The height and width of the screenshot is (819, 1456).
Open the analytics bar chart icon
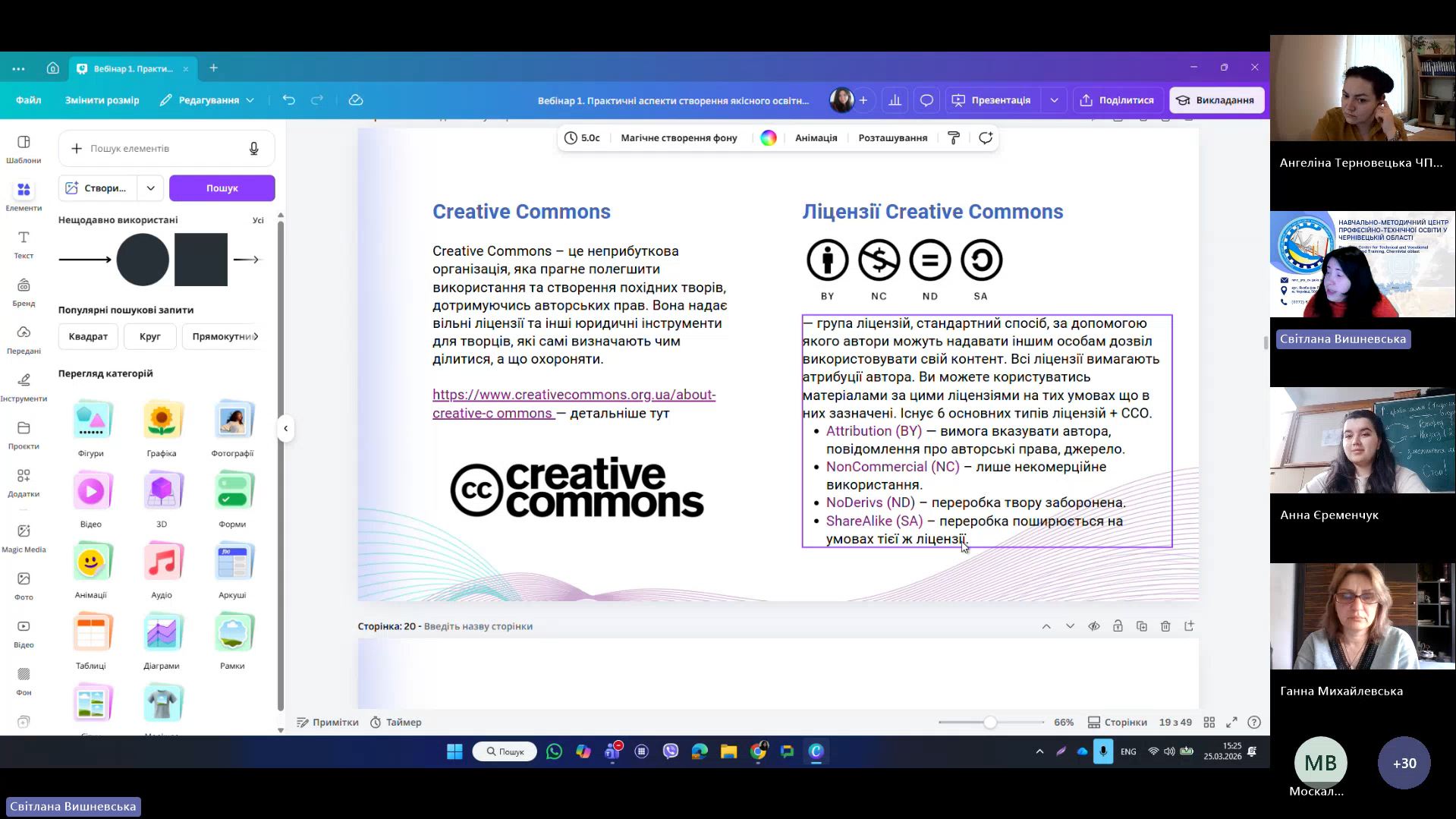[895, 100]
